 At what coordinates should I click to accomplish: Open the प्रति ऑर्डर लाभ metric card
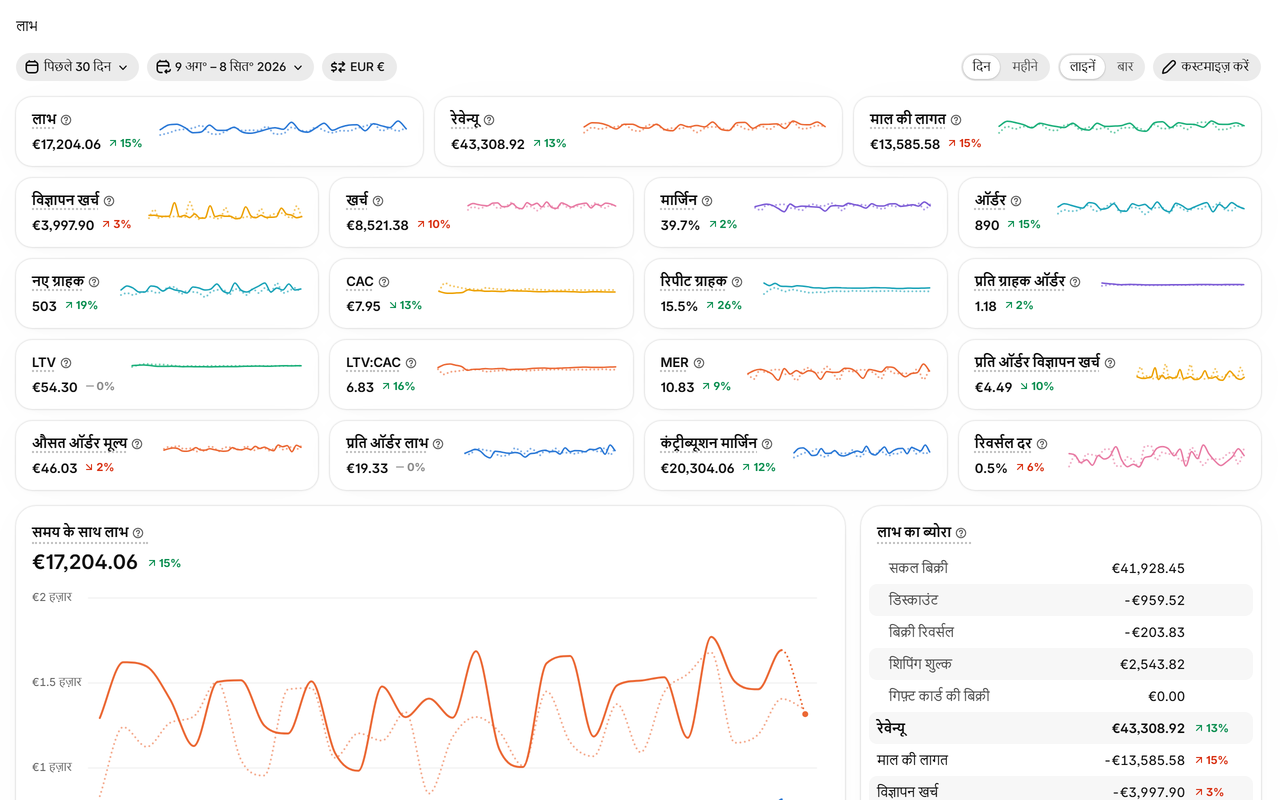point(481,456)
